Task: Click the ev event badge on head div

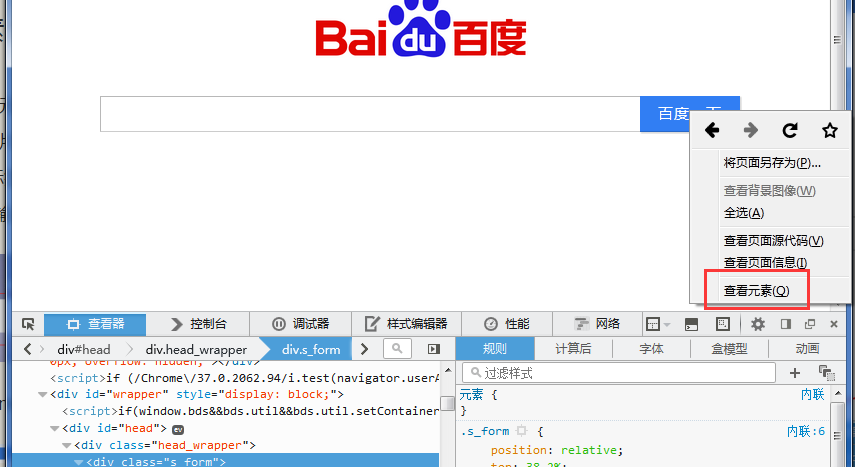Action: [x=178, y=429]
